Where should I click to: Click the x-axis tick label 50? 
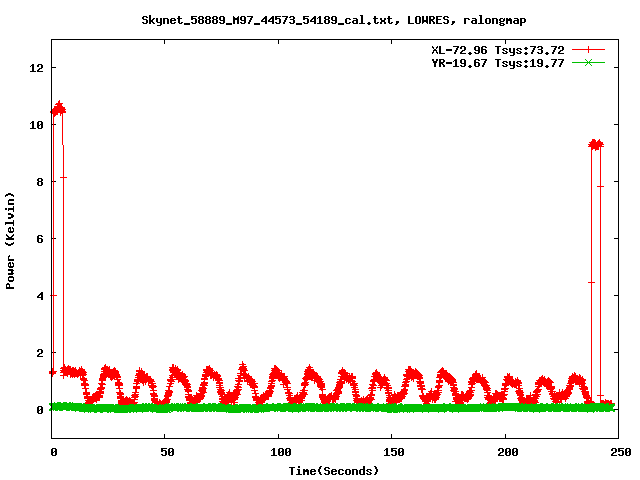(x=167, y=452)
